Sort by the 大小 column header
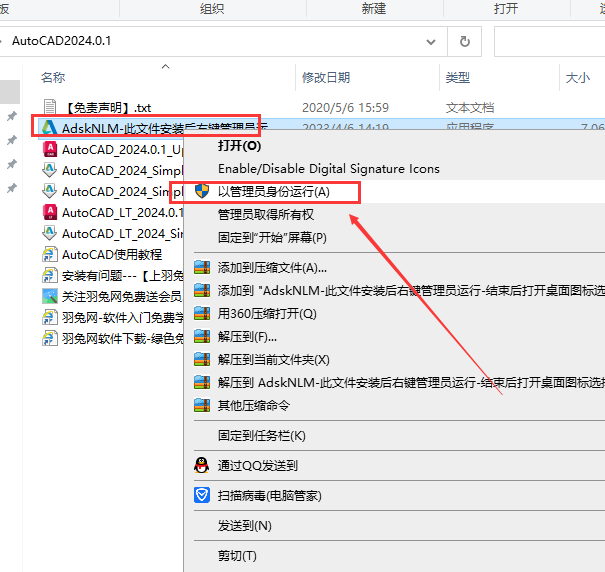 point(578,78)
